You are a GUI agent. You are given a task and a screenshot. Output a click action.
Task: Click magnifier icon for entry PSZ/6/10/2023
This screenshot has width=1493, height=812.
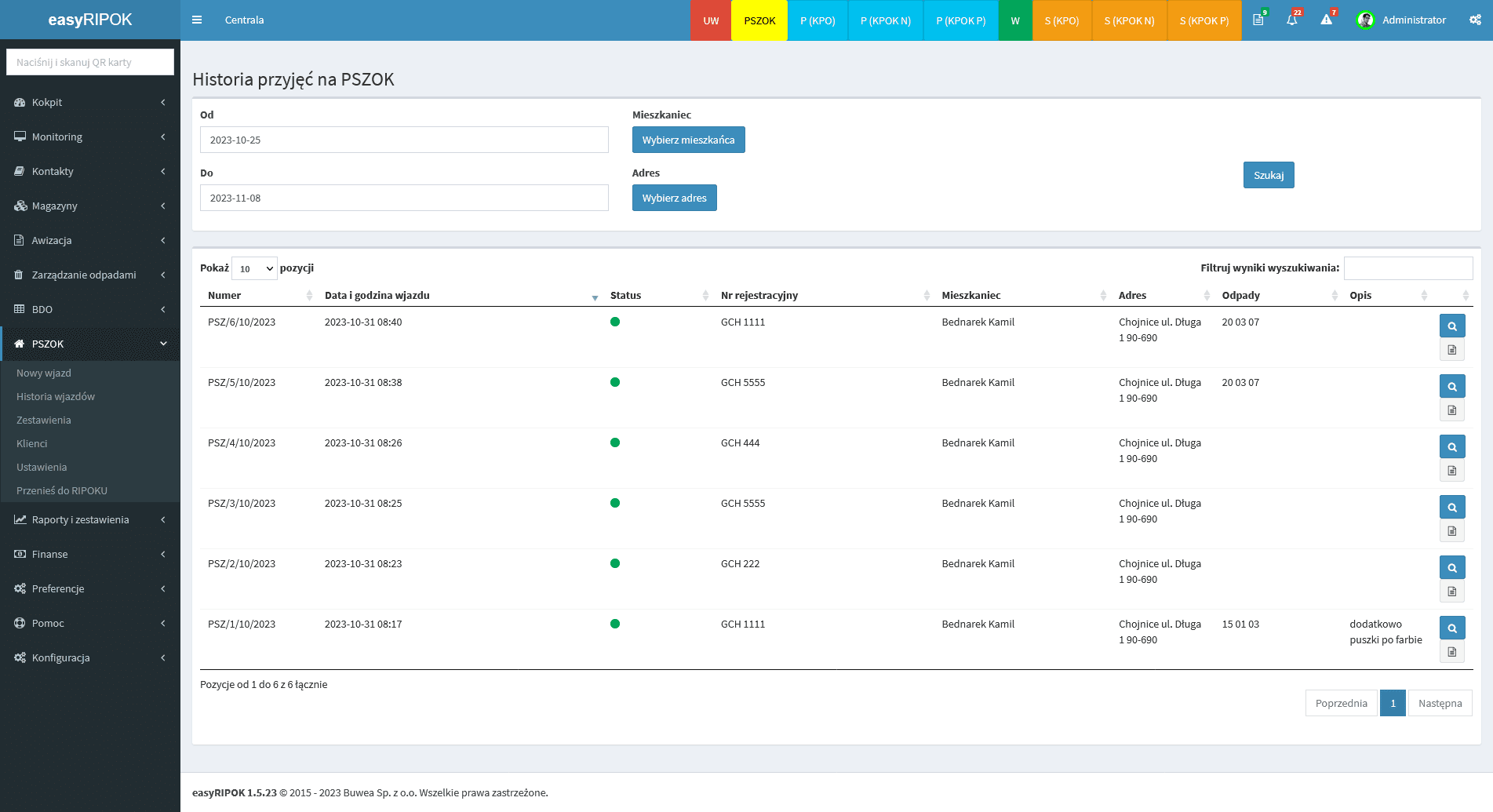[1452, 326]
